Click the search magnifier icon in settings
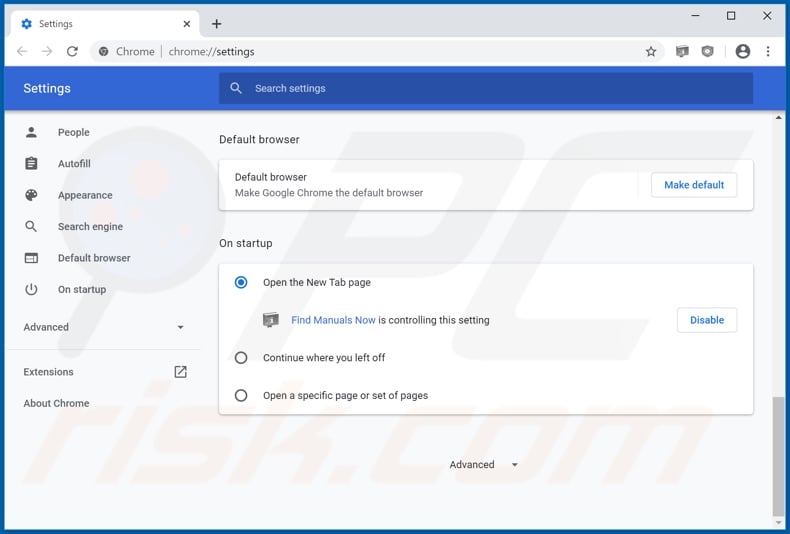Screen dimensions: 790x534 tap(236, 88)
